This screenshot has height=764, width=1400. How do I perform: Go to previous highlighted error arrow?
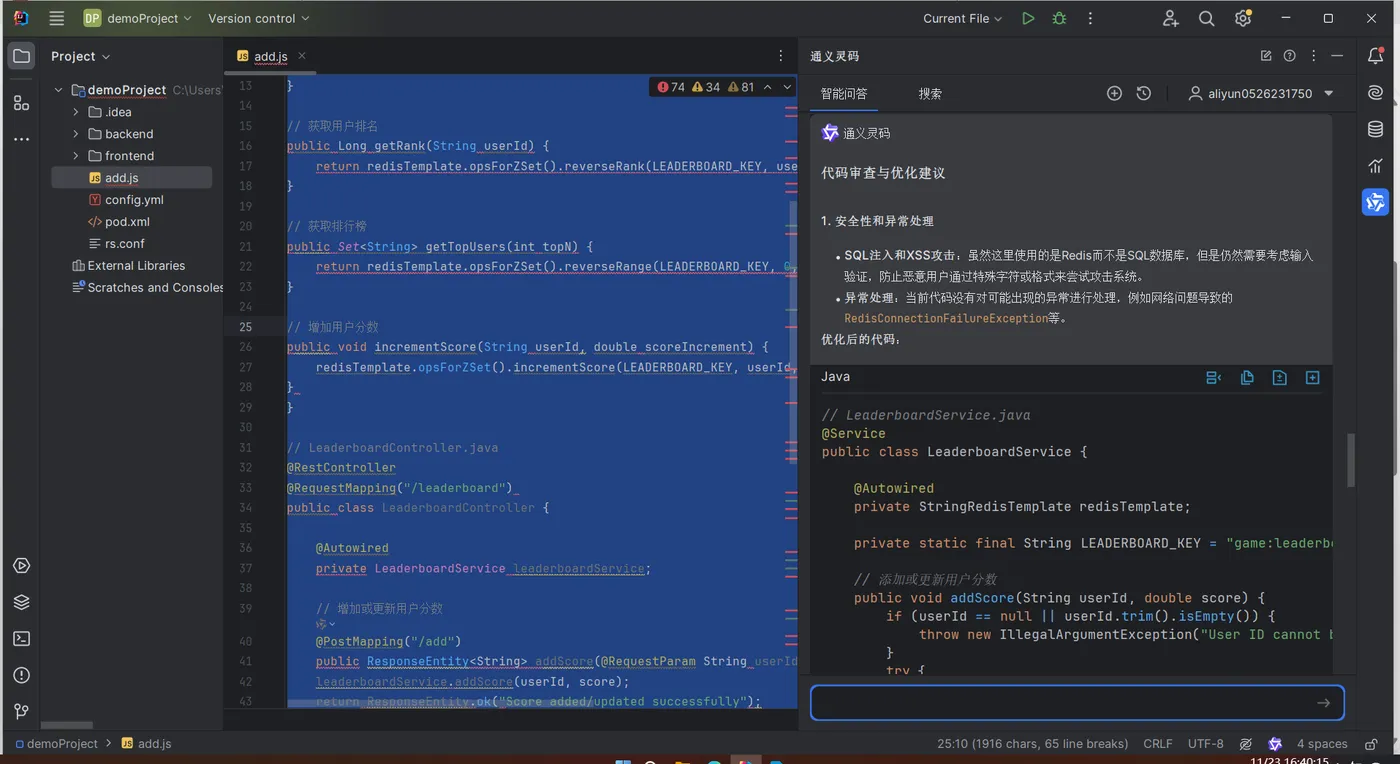[x=768, y=87]
